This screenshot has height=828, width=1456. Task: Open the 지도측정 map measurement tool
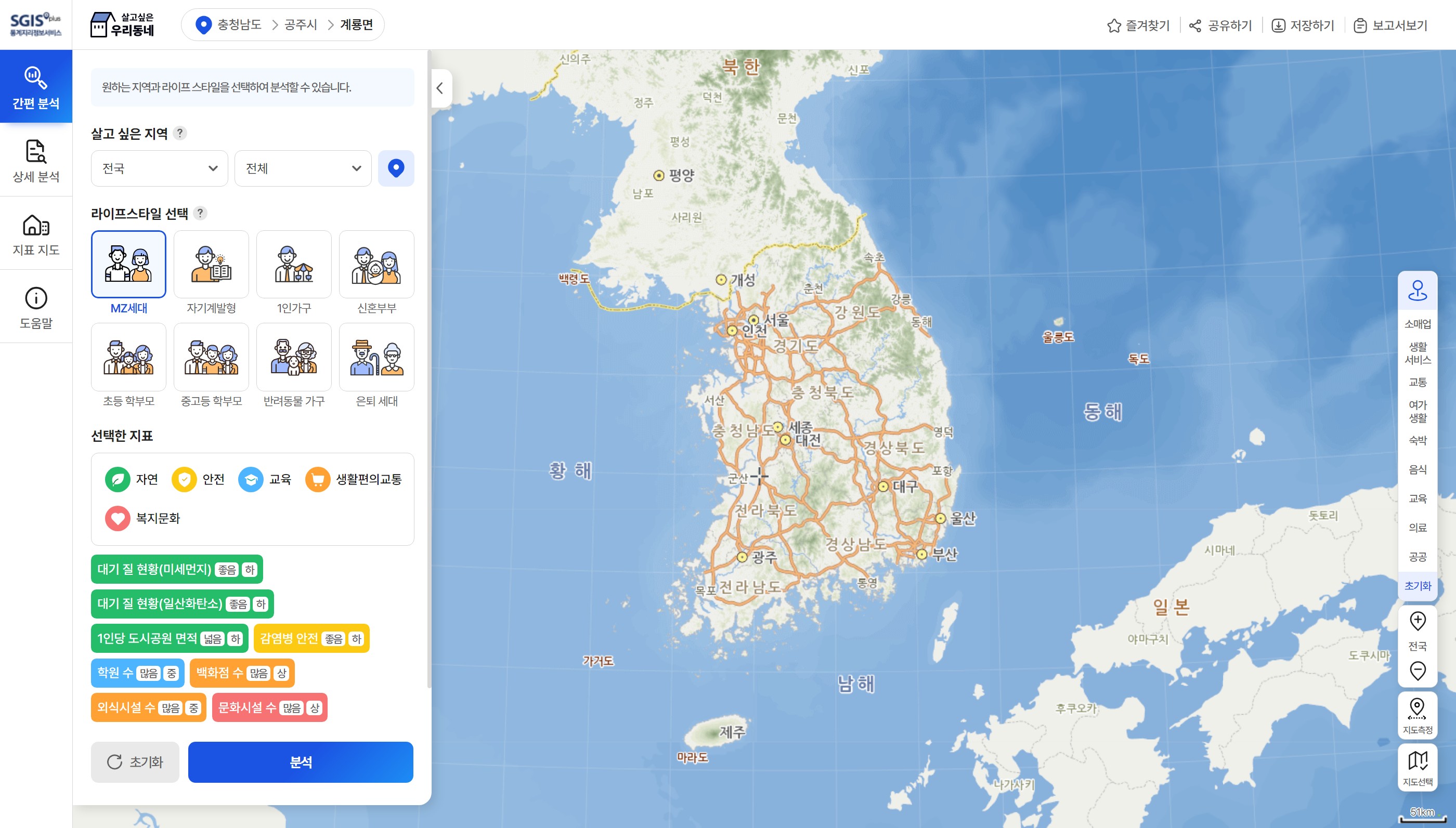point(1418,715)
